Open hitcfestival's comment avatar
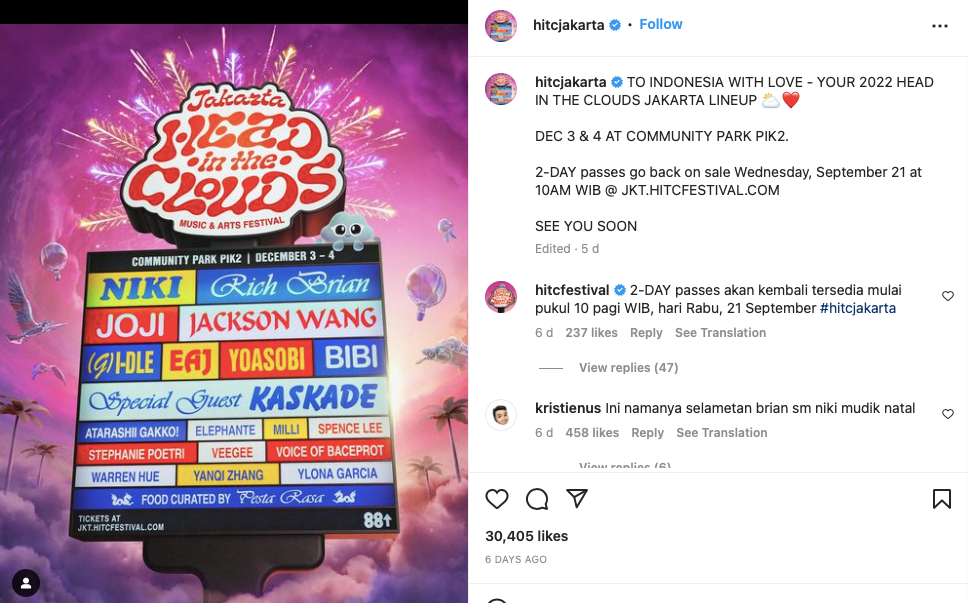968x603 pixels. [501, 297]
